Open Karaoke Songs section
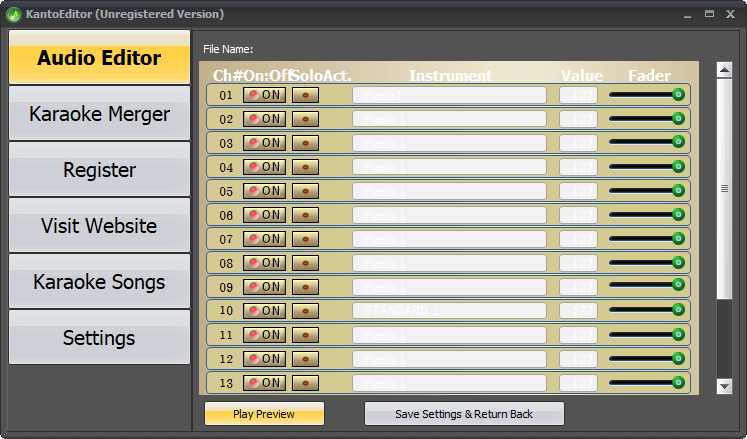Viewport: 747px width, 439px height. (x=100, y=281)
